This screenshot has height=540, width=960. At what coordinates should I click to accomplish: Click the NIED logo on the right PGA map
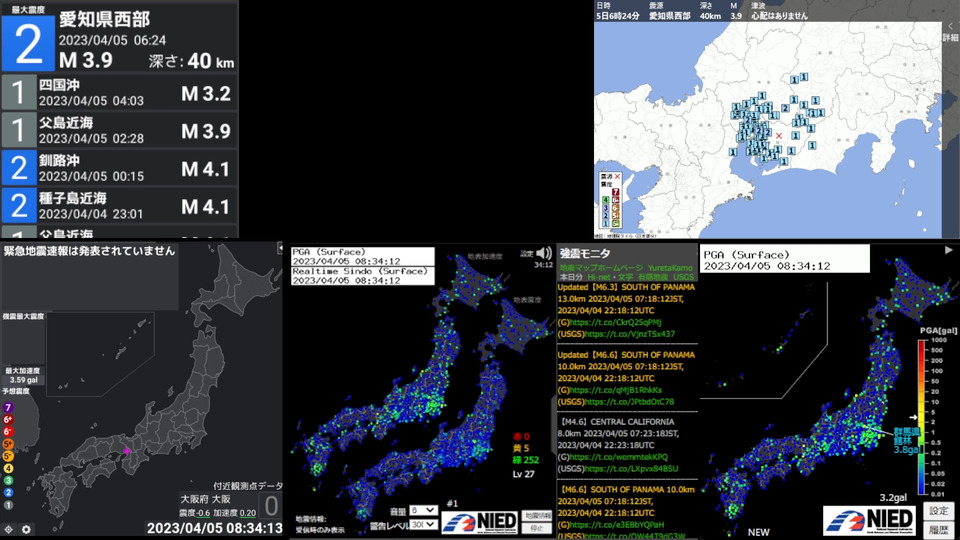tap(869, 520)
